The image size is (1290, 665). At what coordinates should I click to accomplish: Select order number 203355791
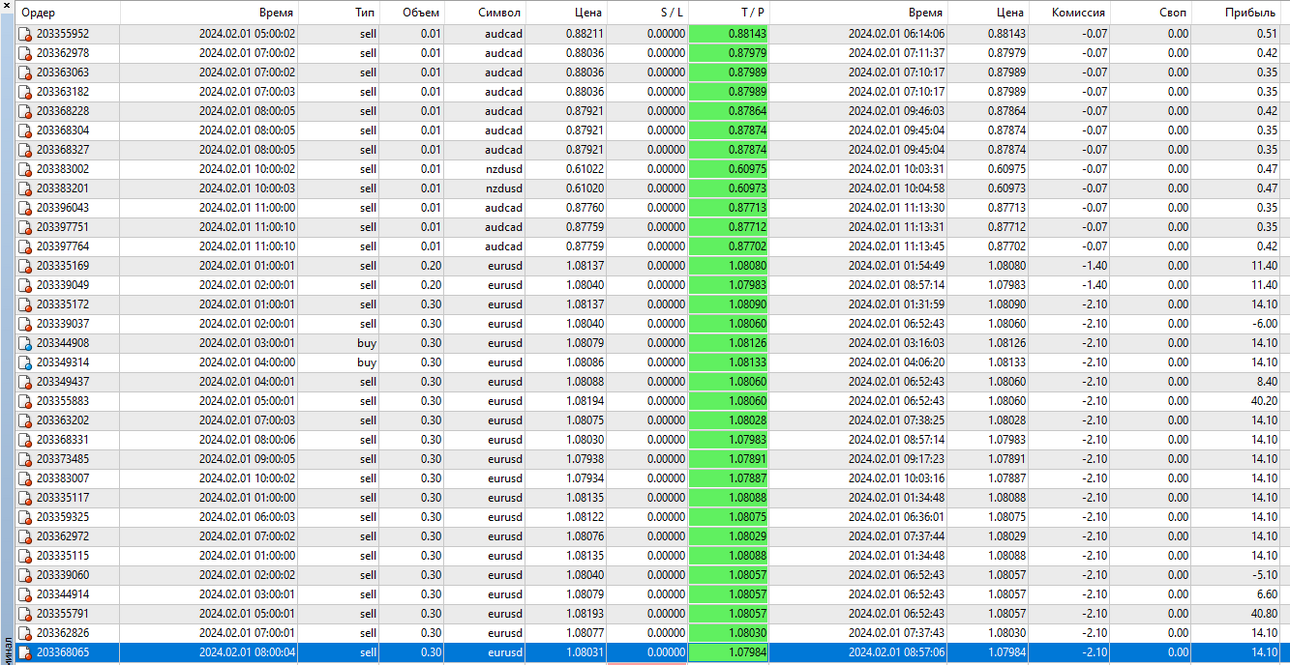coord(63,614)
